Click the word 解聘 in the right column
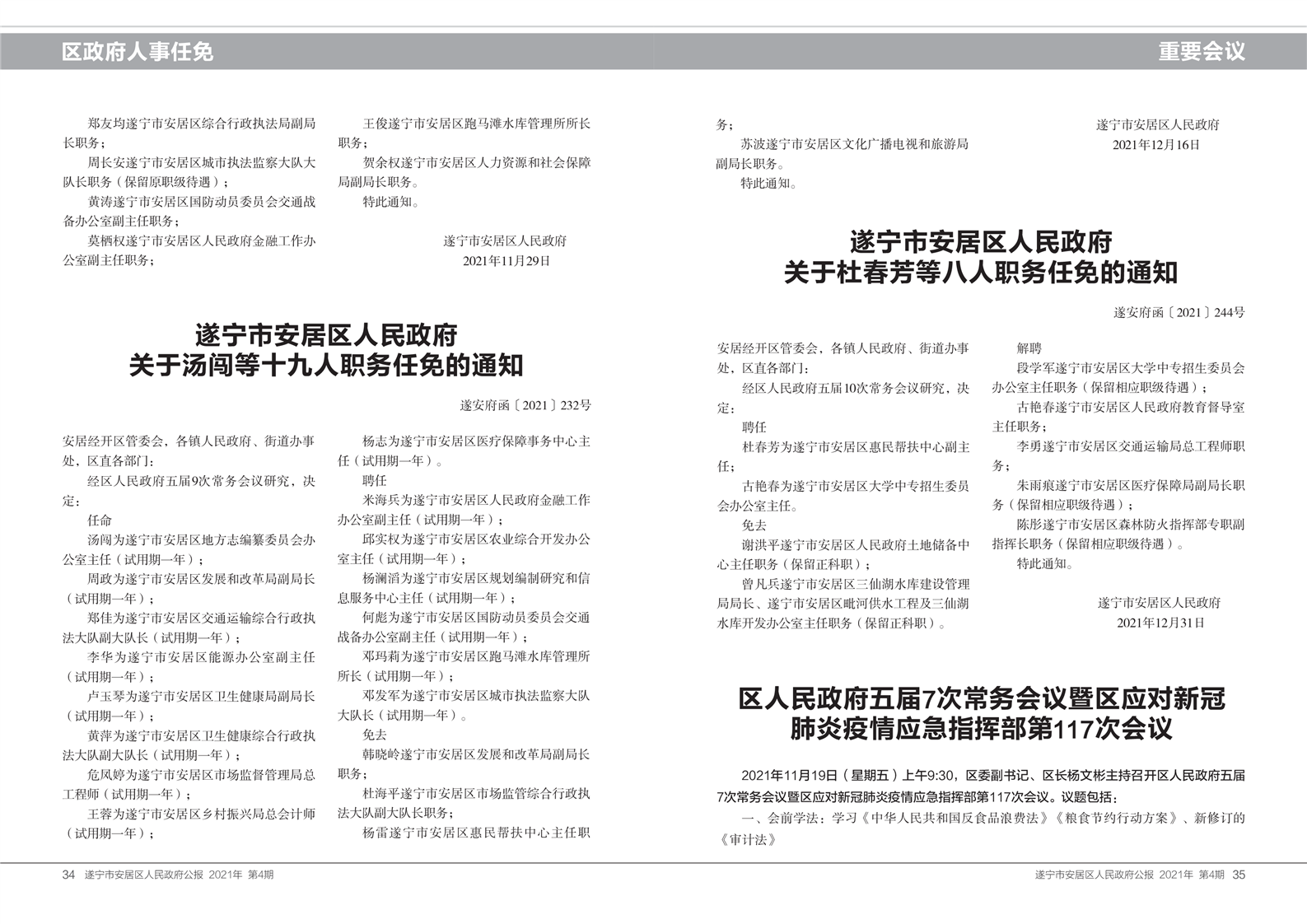The height and width of the screenshot is (924, 1307). (1029, 348)
